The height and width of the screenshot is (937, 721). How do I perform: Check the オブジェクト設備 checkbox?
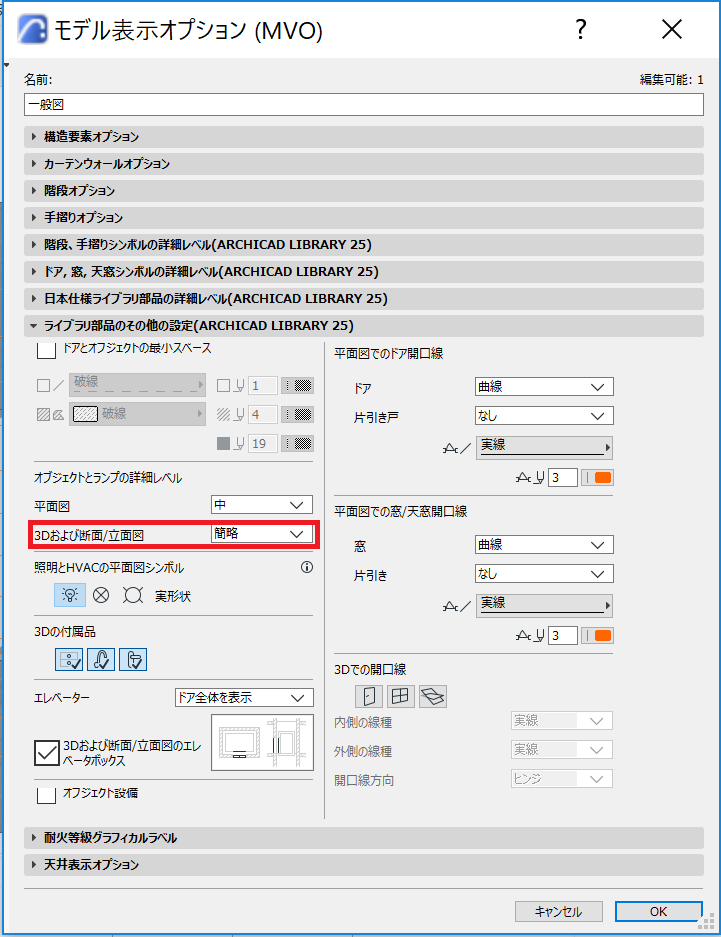click(46, 794)
